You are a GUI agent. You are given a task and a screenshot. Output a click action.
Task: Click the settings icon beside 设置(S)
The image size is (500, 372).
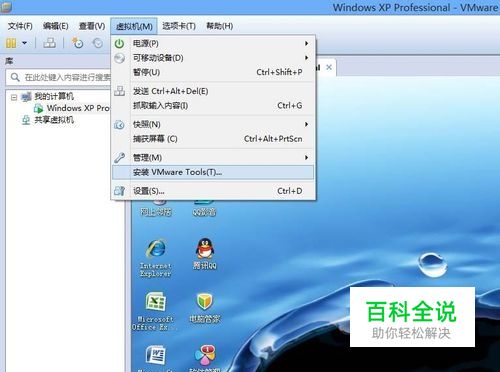[119, 191]
